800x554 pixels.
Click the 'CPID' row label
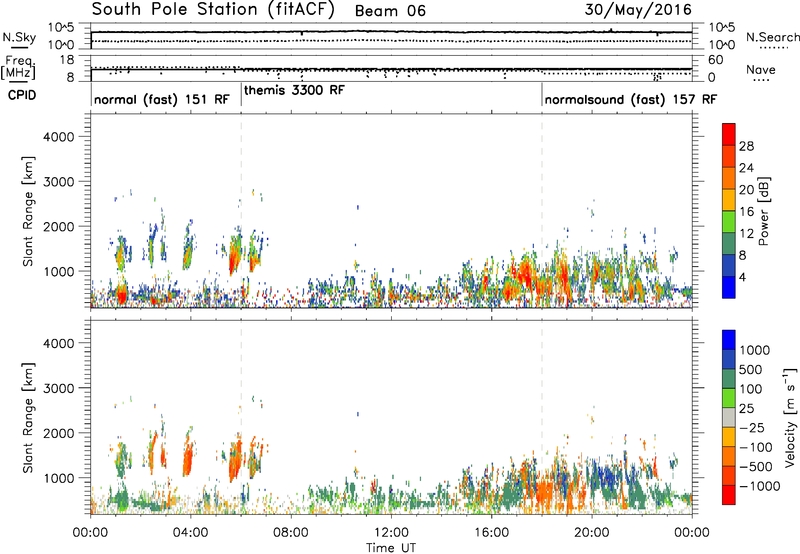[22, 95]
